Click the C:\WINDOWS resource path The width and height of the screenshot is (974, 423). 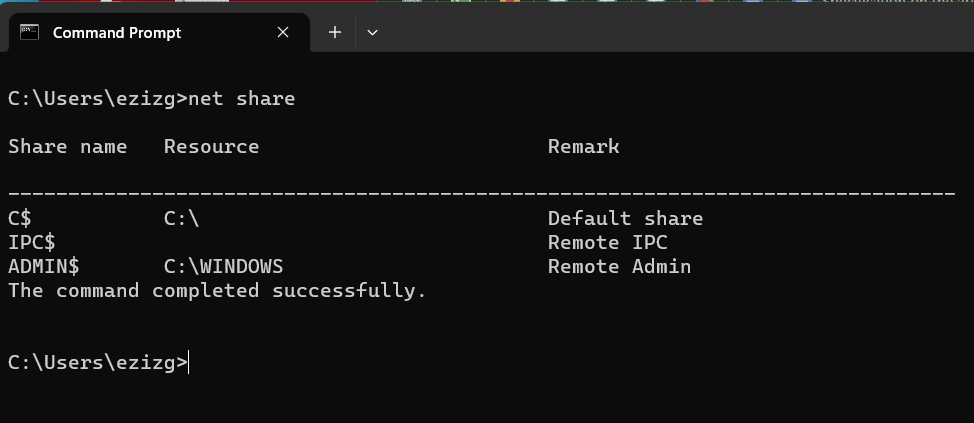click(x=223, y=266)
